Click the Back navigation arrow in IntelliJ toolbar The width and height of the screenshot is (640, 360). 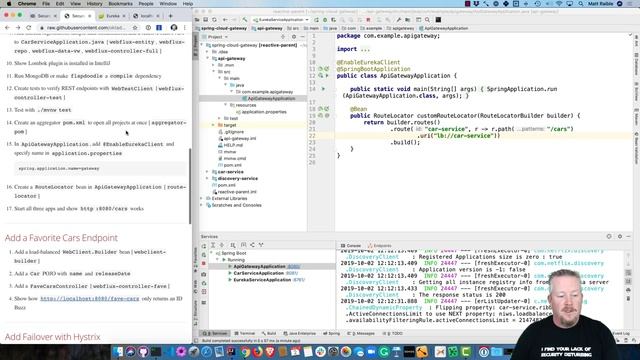click(225, 20)
